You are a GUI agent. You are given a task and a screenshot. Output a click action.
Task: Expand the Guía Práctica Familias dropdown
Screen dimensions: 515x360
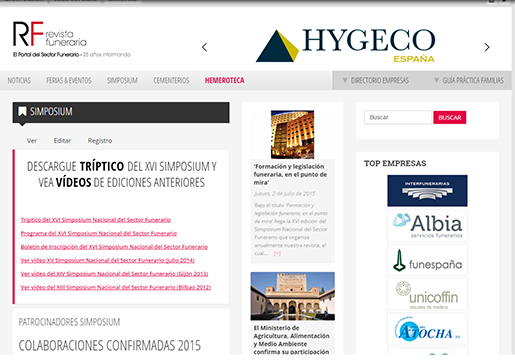point(469,80)
